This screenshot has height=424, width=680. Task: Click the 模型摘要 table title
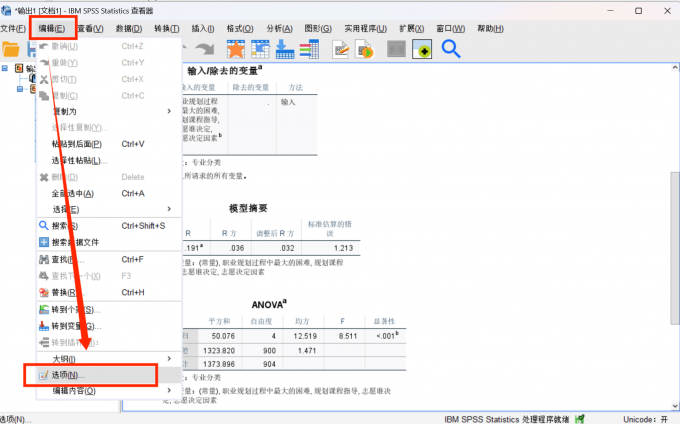(248, 209)
